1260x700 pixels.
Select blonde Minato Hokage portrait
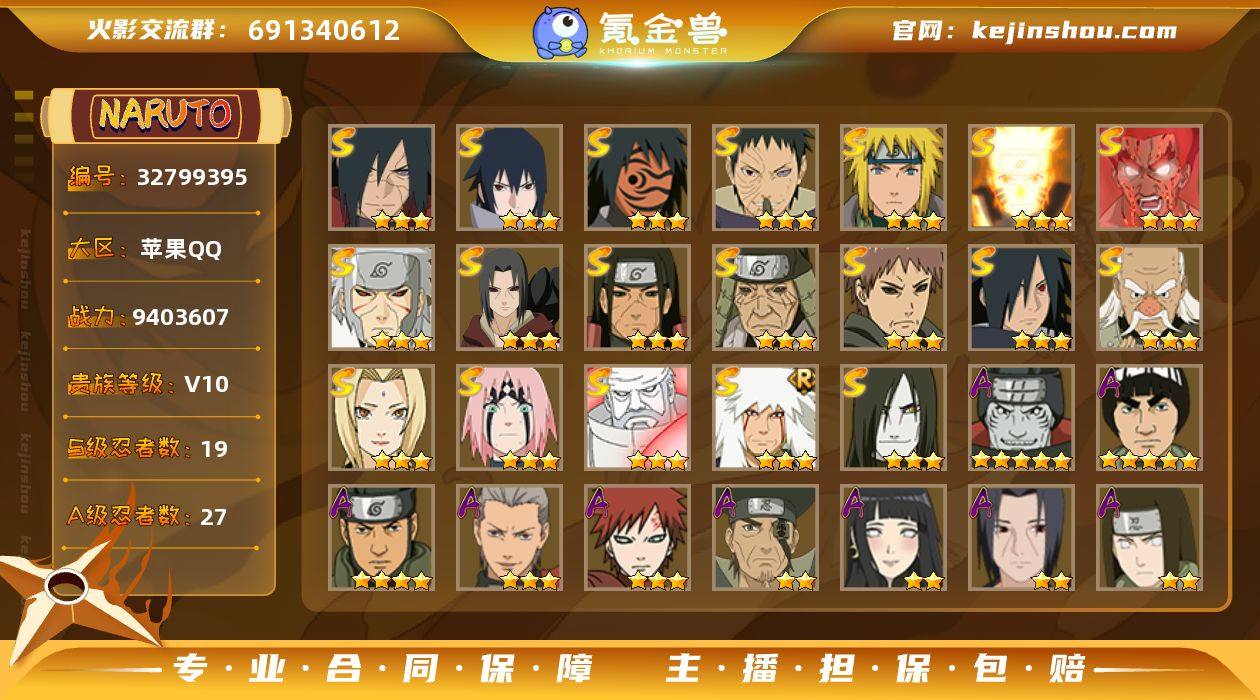click(894, 178)
